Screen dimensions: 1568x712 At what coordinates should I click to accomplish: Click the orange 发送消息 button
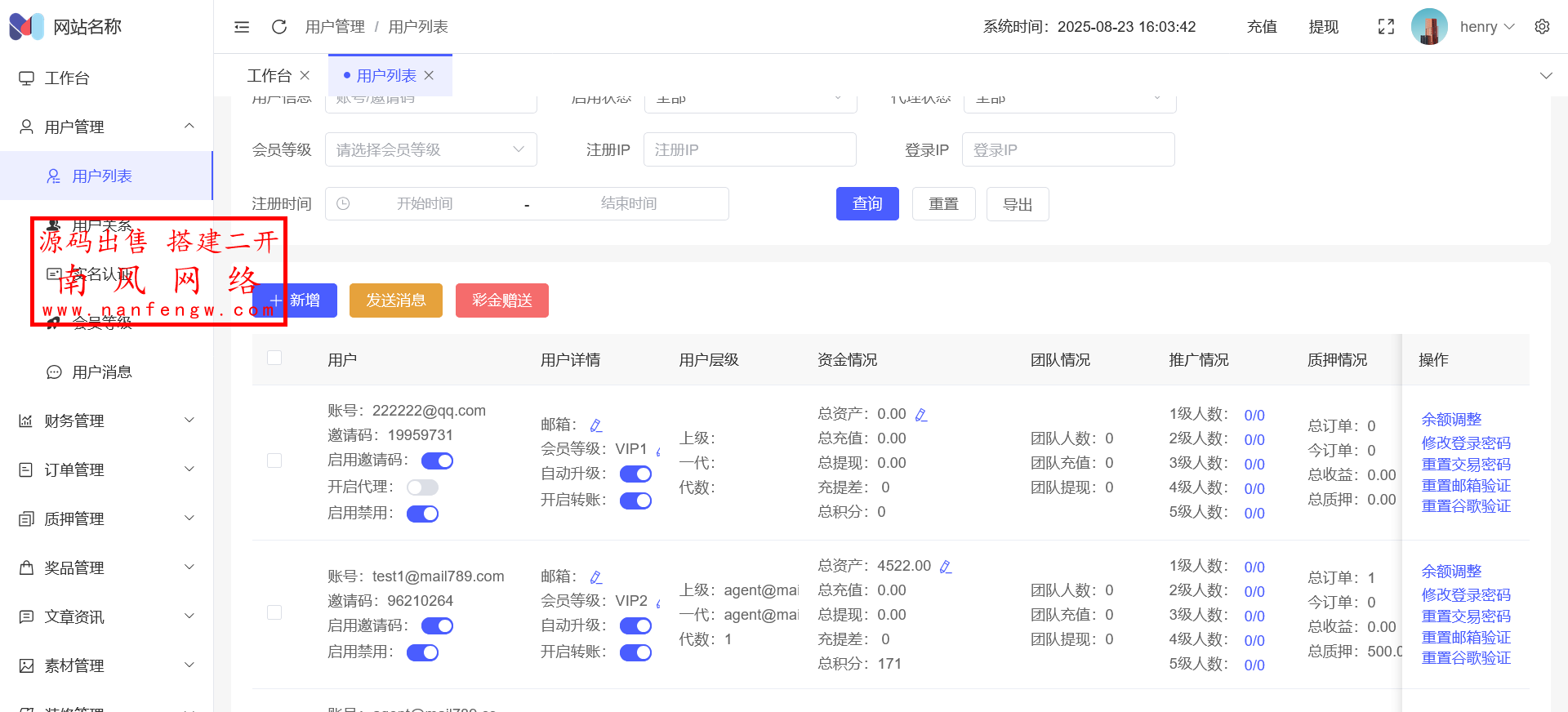tap(395, 300)
